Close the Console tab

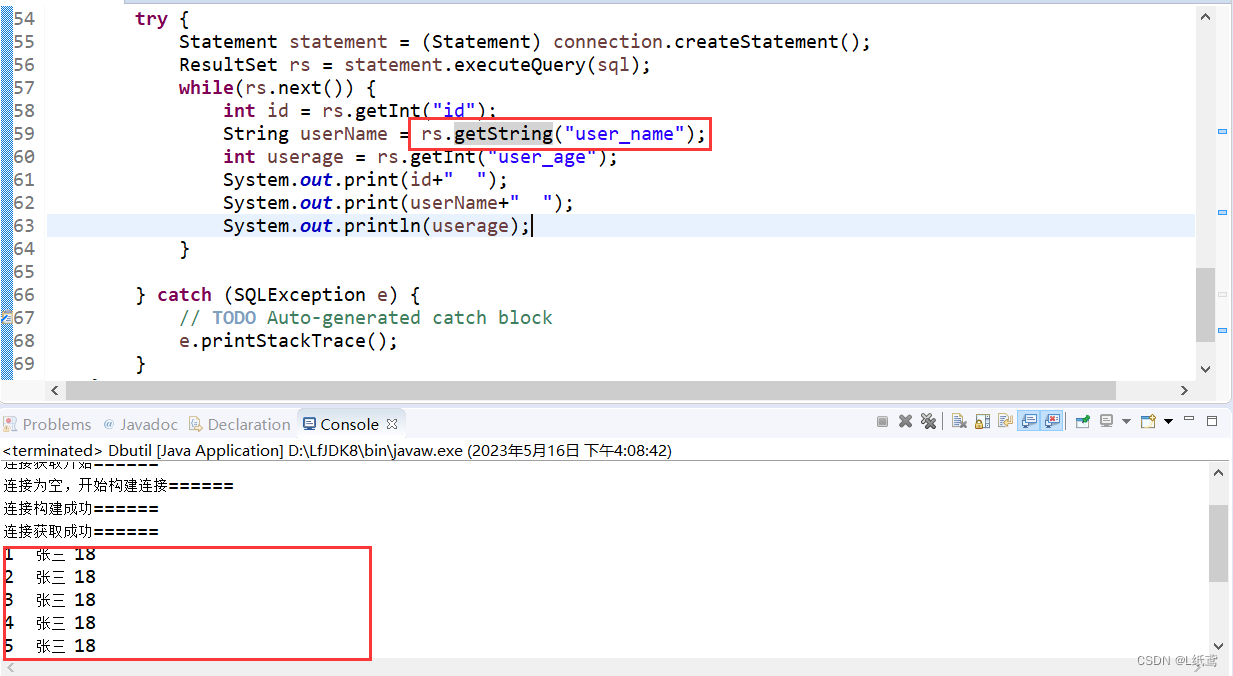[392, 423]
